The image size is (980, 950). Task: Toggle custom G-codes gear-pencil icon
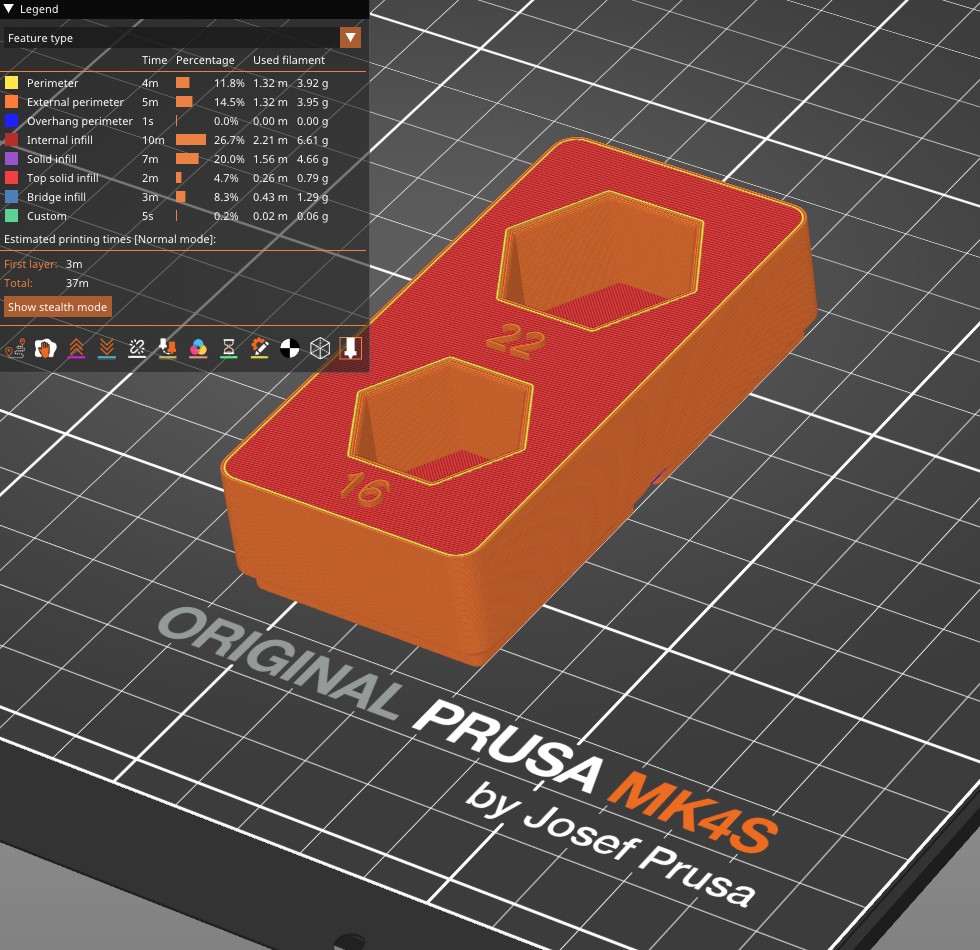pyautogui.click(x=259, y=348)
